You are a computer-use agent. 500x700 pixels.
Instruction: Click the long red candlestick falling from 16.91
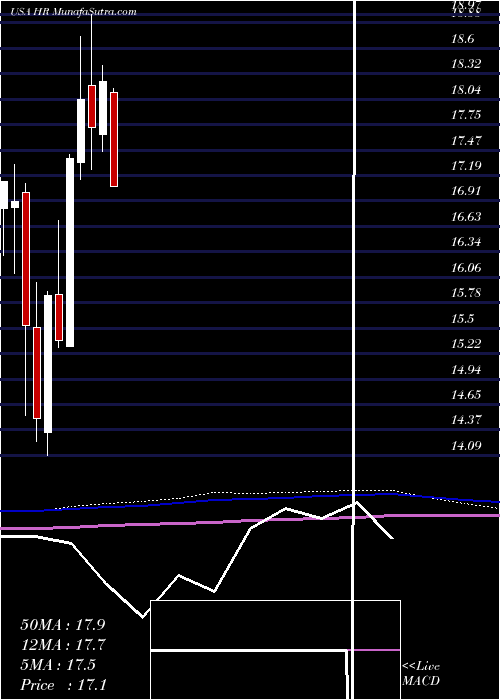[26, 259]
